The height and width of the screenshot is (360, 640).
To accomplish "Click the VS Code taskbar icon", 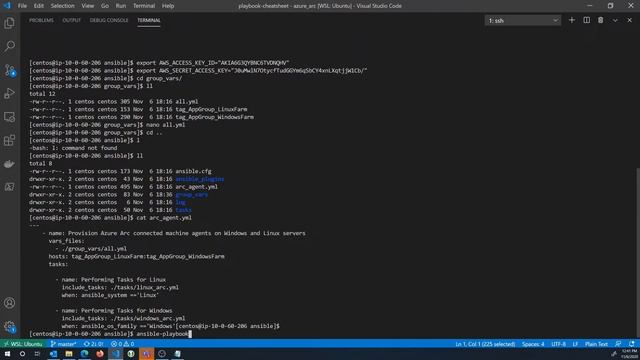I will coord(116,354).
